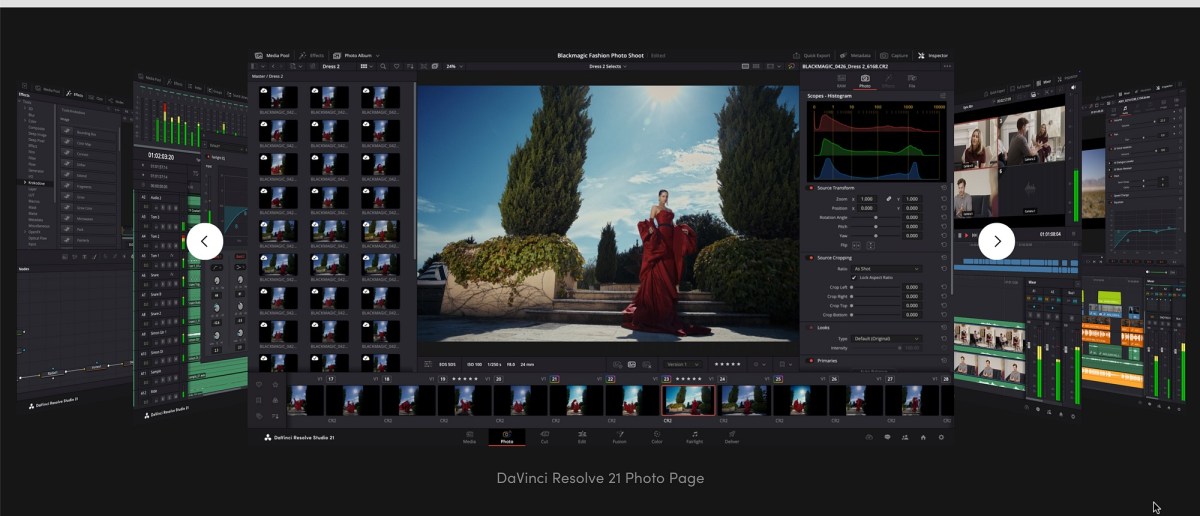Click the star icon beside the filmstrip
The image size is (1200, 516).
pos(275,384)
